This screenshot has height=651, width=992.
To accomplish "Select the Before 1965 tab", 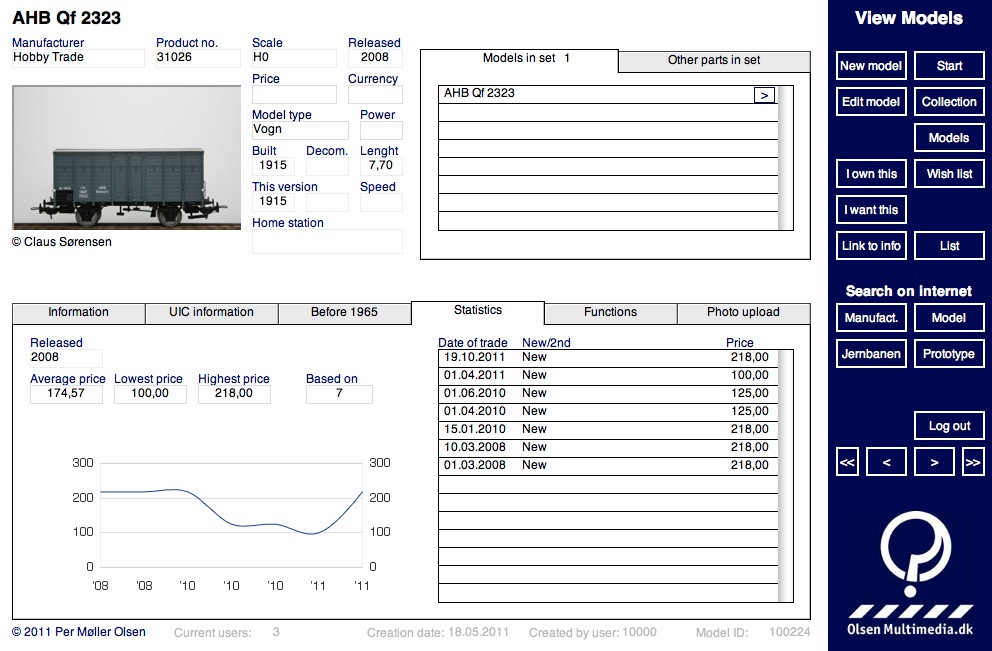I will coord(344,313).
